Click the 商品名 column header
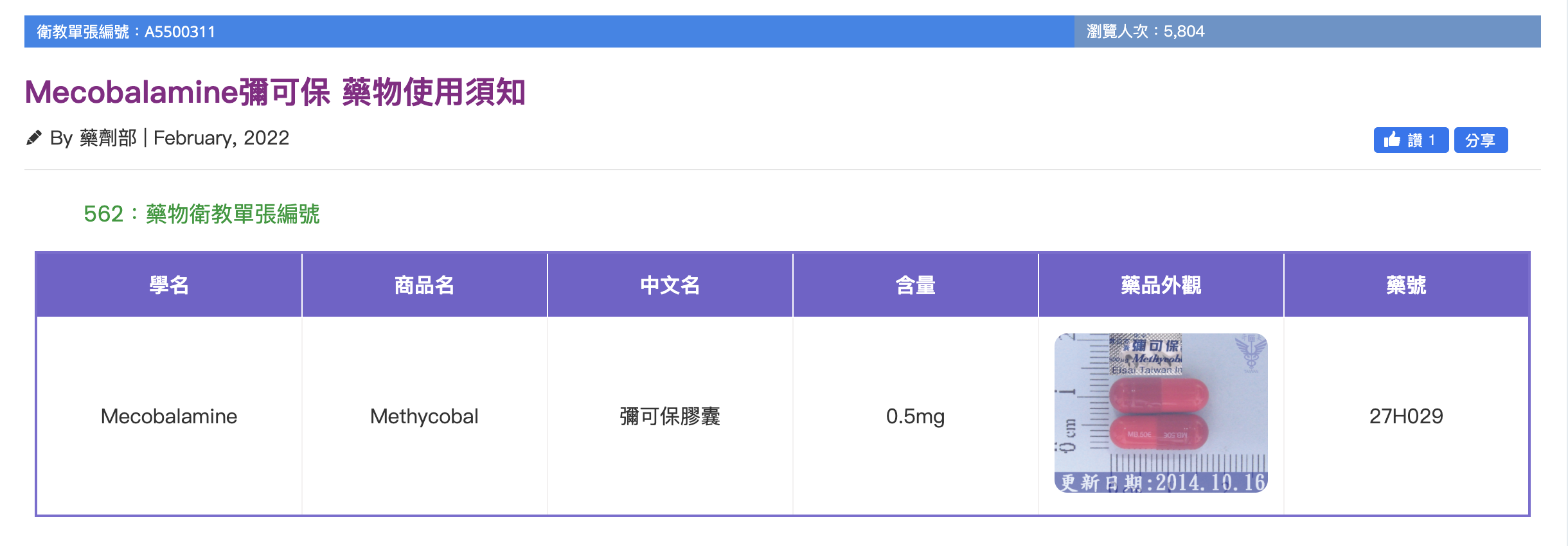 pyautogui.click(x=425, y=285)
